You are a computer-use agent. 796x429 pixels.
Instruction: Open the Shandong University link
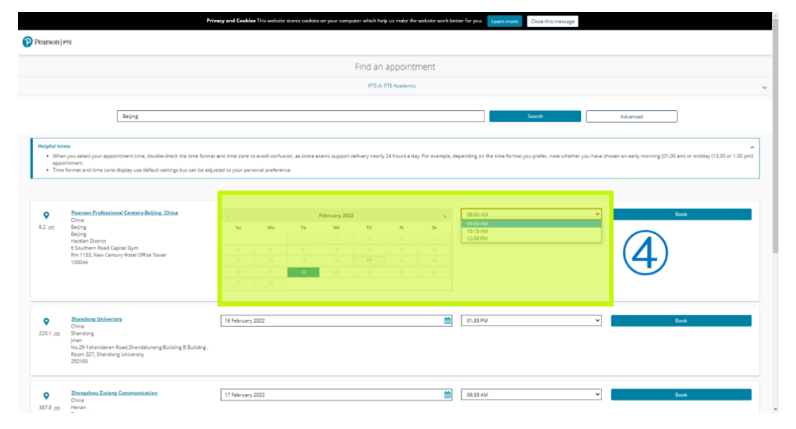(96, 319)
